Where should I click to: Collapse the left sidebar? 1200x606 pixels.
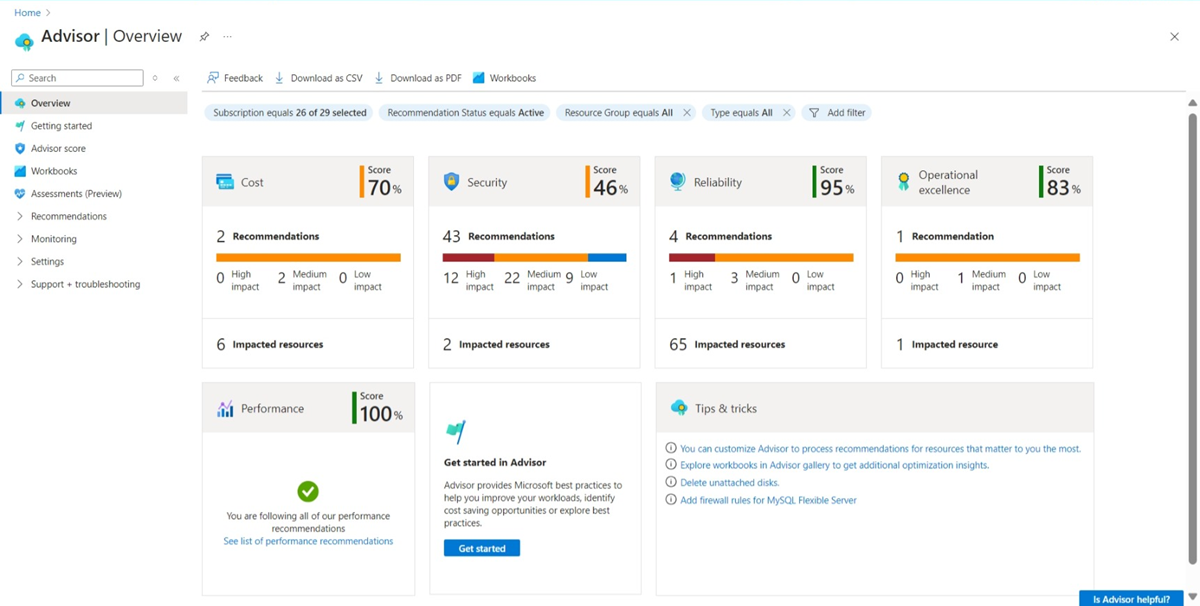point(176,77)
